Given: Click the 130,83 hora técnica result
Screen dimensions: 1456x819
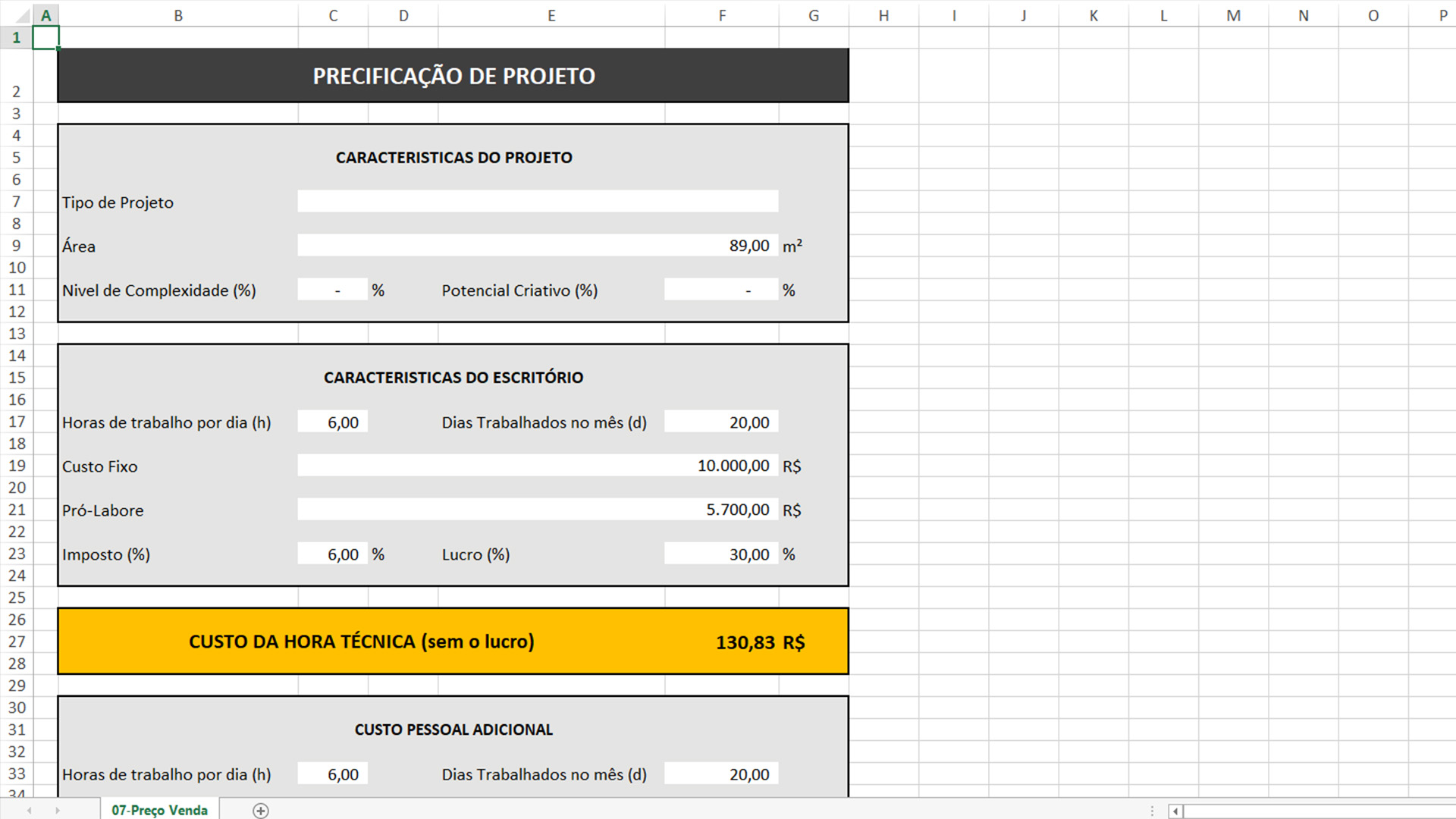Looking at the screenshot, I should click(x=745, y=642).
